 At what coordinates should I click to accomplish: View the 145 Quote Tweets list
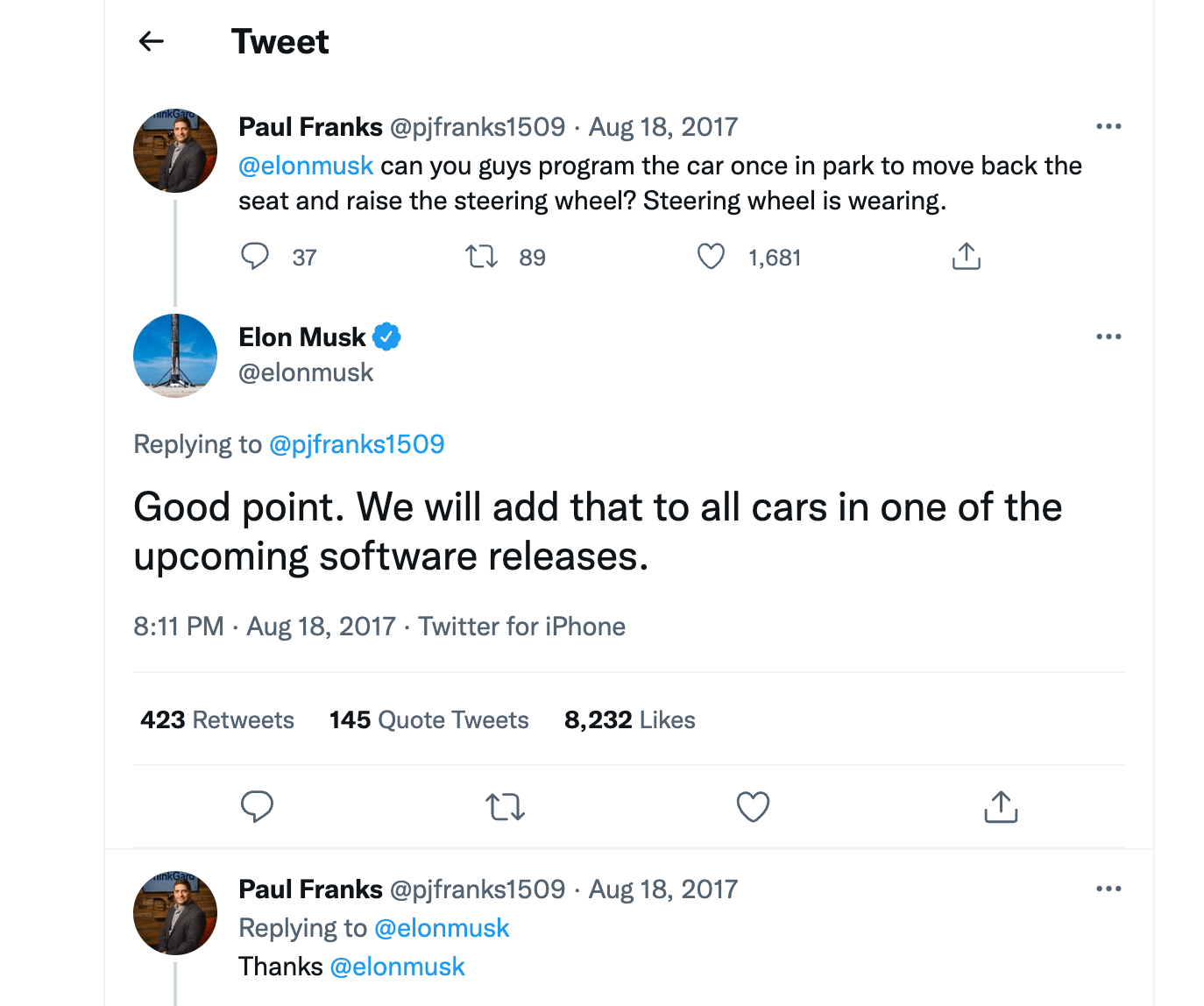point(429,719)
